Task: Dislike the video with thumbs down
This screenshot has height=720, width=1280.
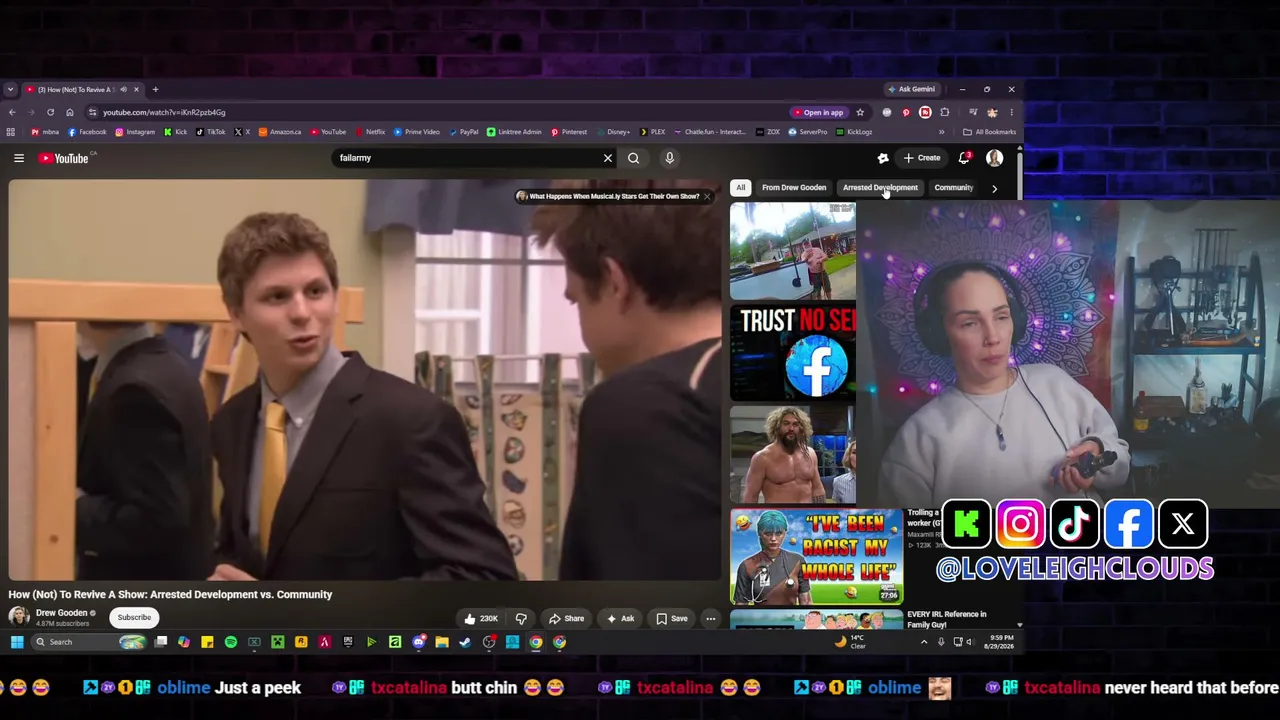Action: point(521,619)
